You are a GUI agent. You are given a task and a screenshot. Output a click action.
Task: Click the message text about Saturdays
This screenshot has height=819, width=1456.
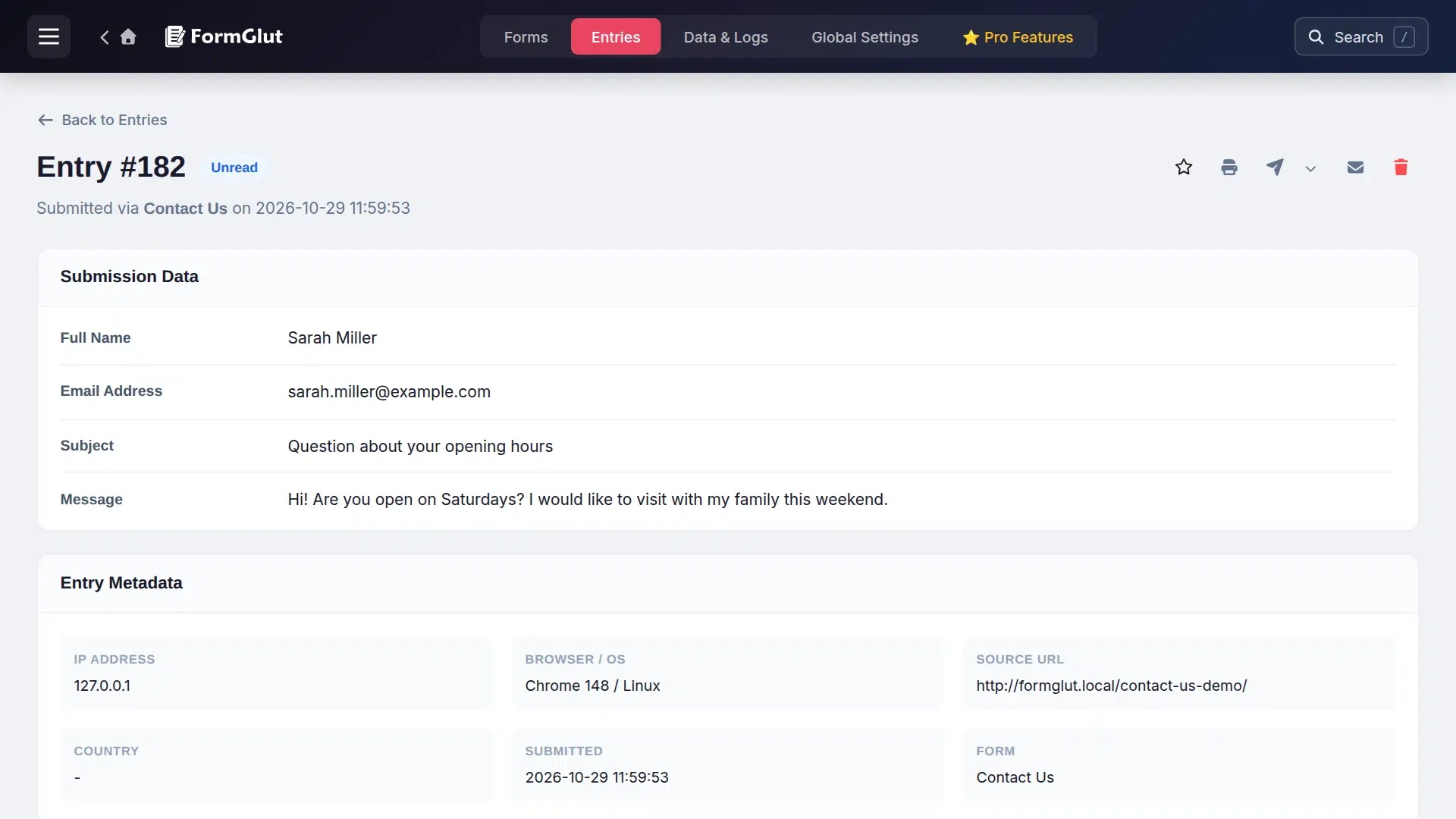tap(588, 500)
